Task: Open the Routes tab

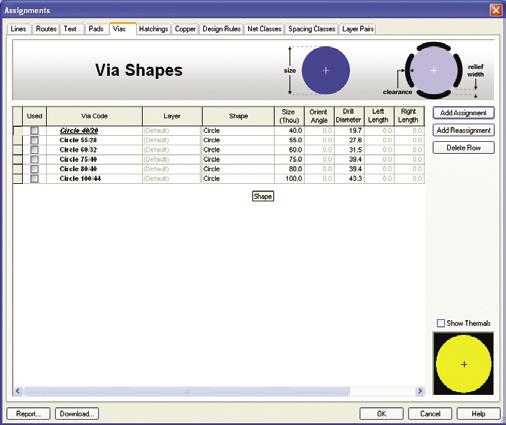Action: (46, 29)
